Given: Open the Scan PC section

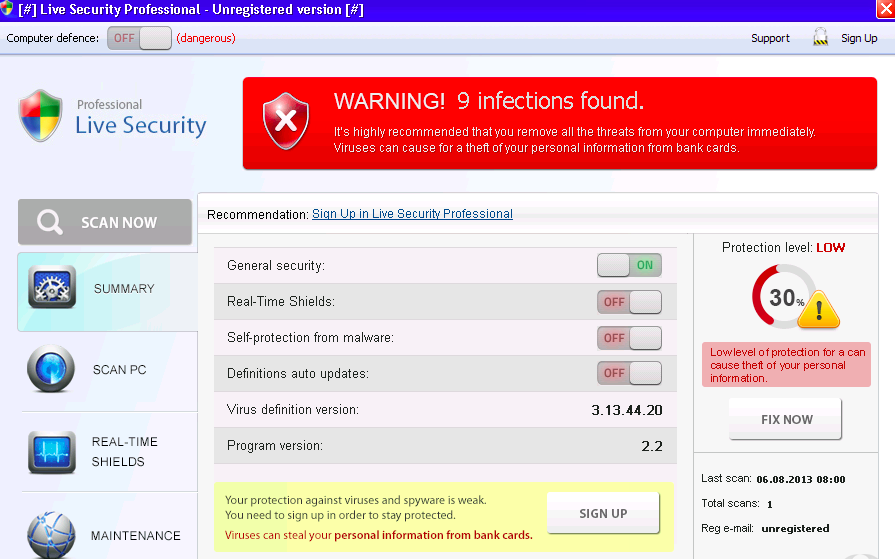Looking at the screenshot, I should (x=110, y=370).
